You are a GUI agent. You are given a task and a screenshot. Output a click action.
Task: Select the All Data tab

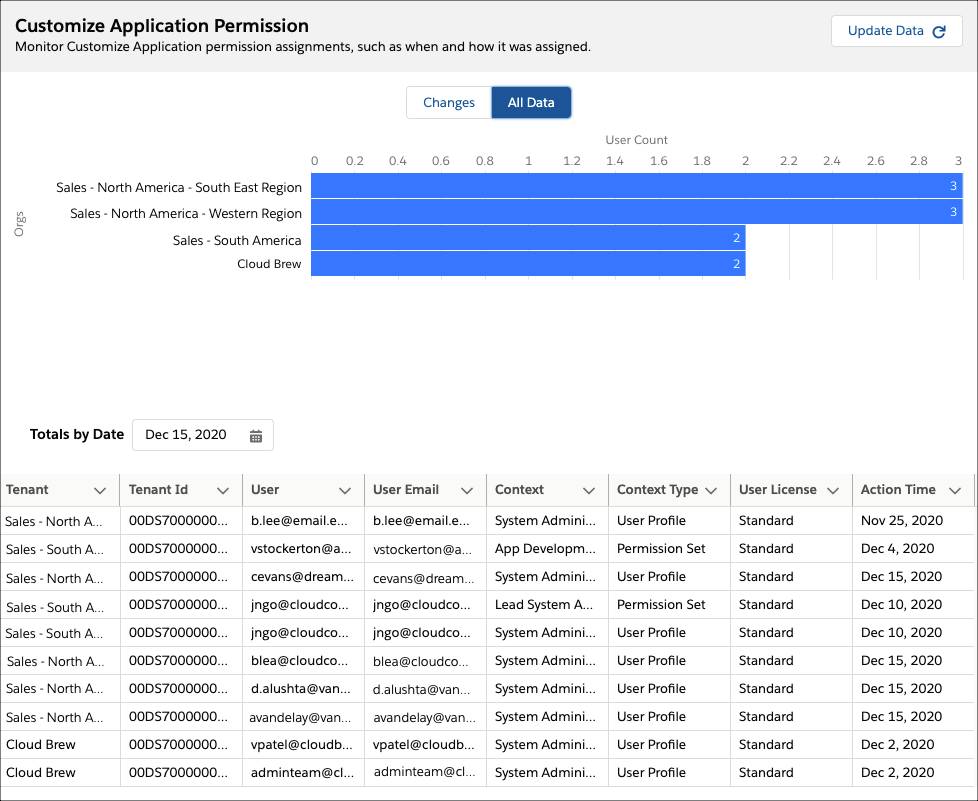531,102
